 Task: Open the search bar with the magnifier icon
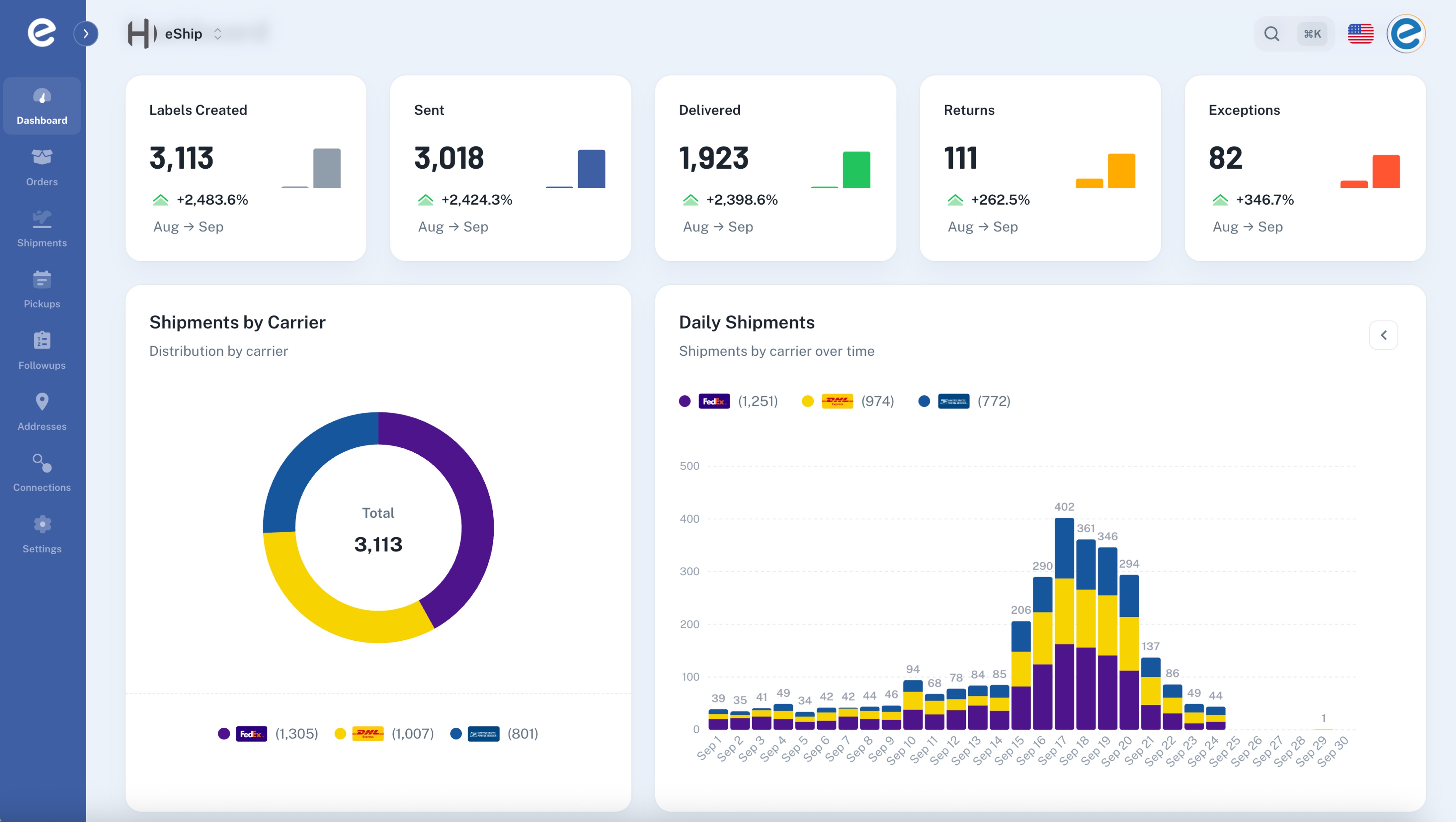point(1271,34)
